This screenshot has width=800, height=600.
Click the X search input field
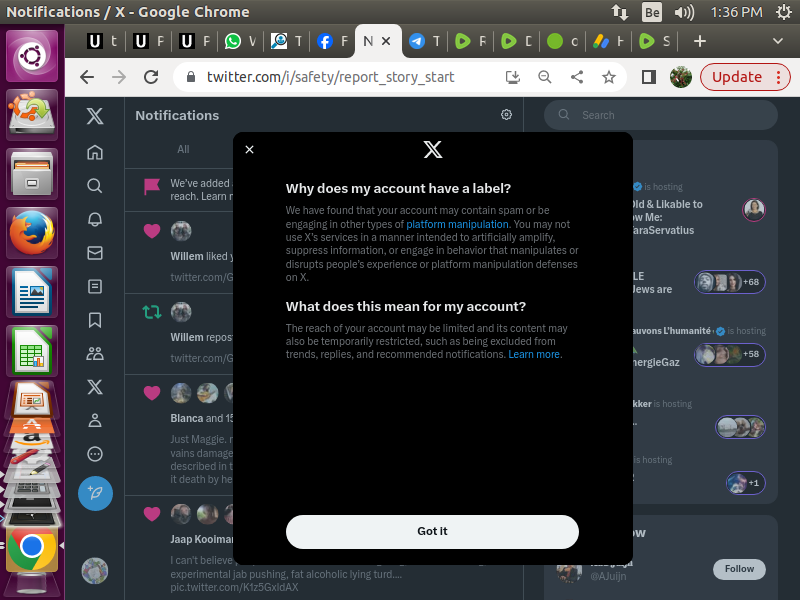660,115
